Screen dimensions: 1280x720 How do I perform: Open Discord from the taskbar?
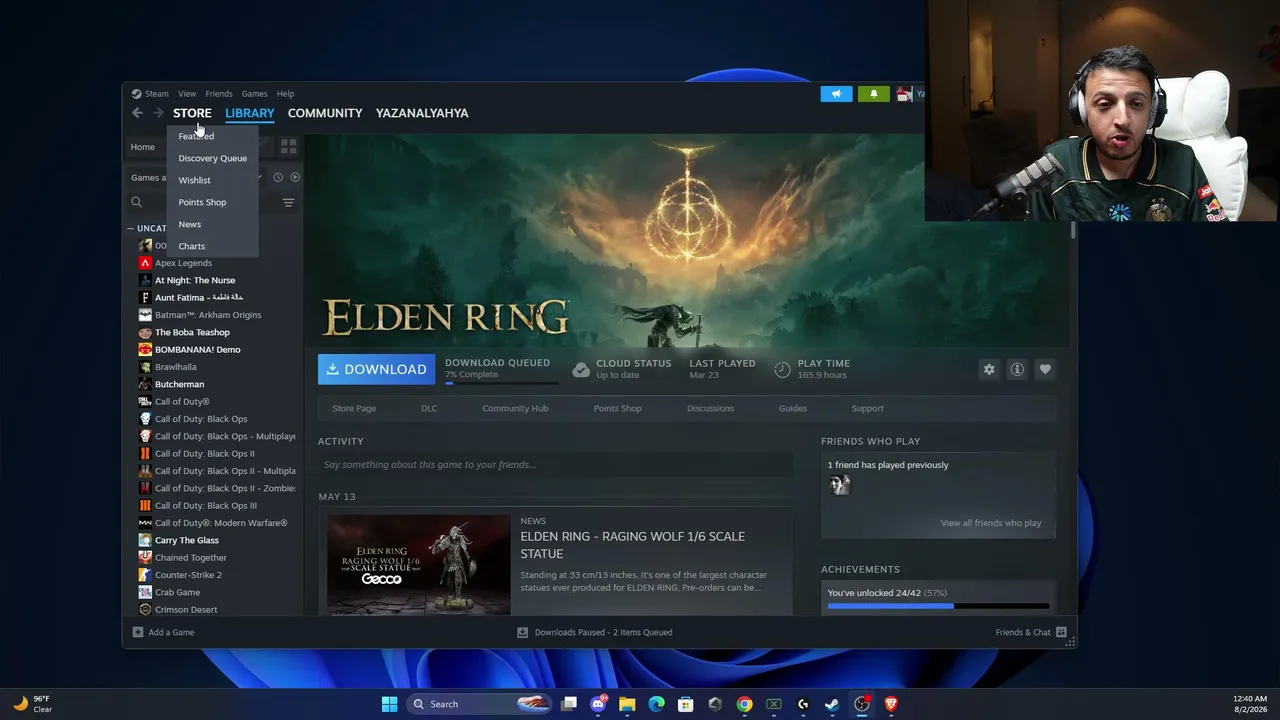point(598,704)
